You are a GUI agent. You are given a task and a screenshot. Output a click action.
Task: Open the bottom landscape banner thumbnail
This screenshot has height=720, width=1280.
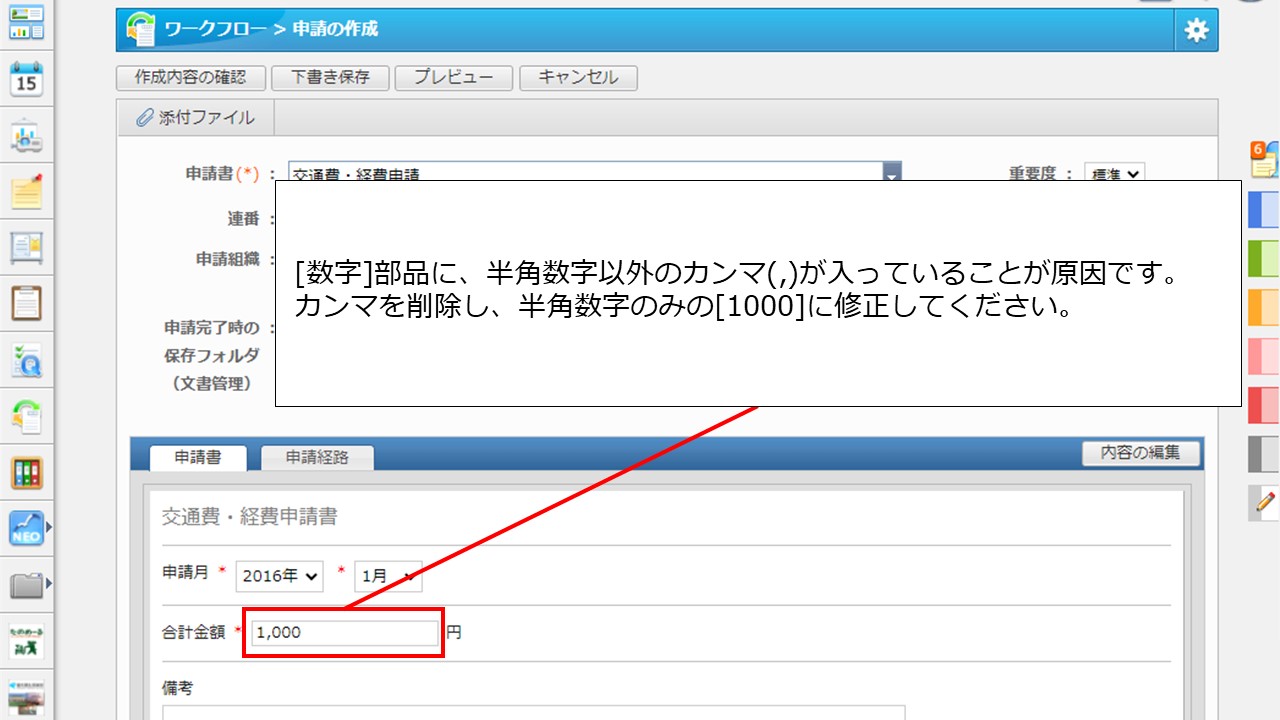tap(27, 698)
